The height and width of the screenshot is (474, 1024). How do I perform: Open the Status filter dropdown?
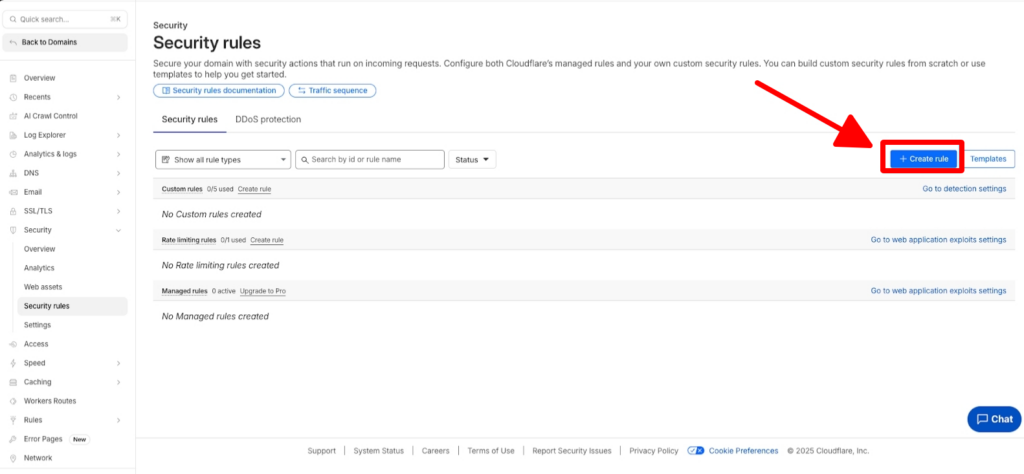pyautogui.click(x=472, y=159)
